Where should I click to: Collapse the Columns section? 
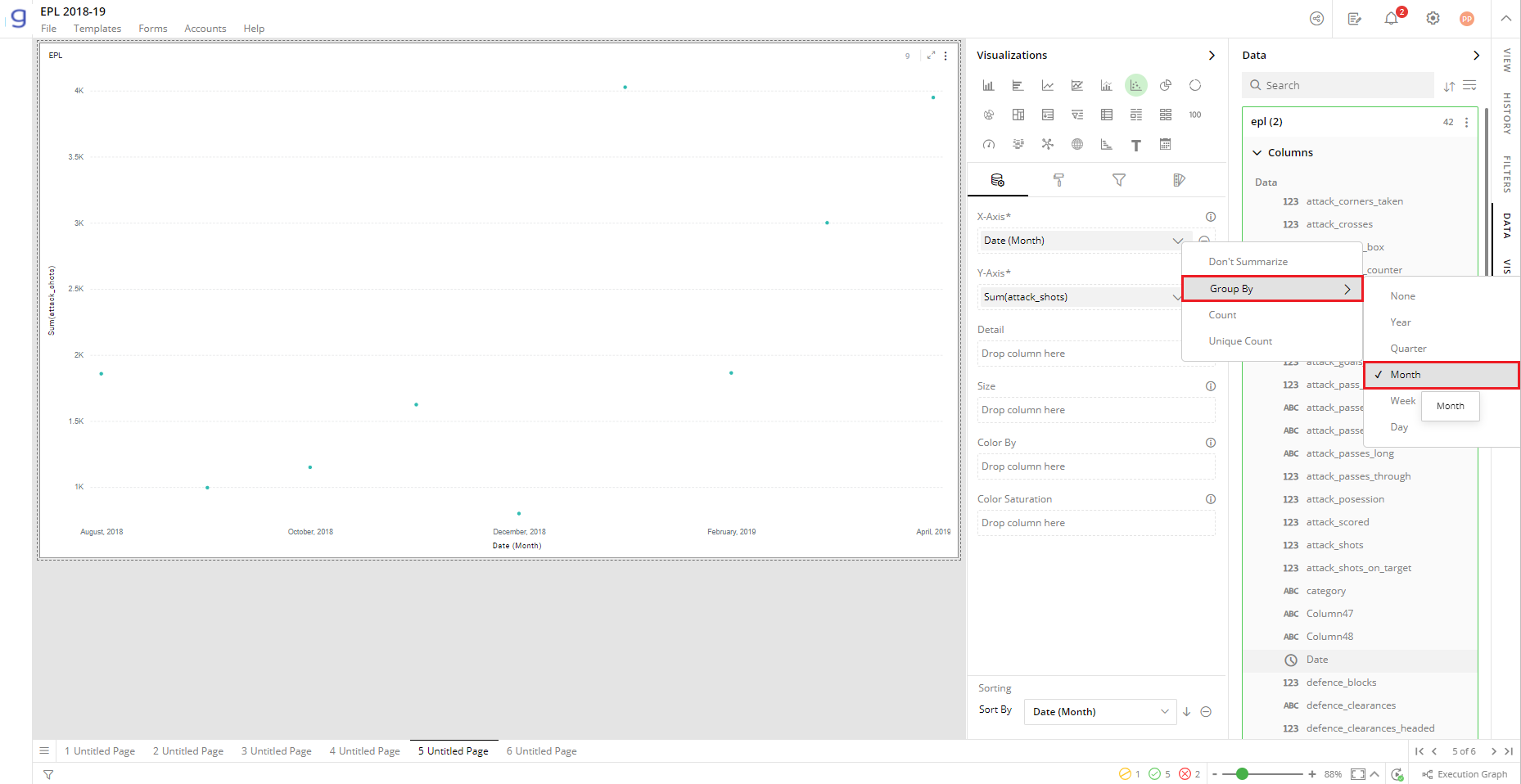tap(1257, 153)
